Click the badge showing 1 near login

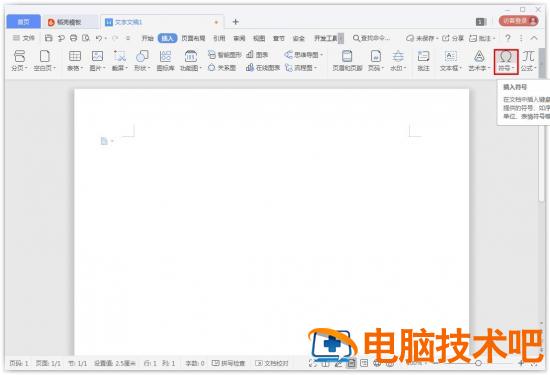(x=481, y=22)
